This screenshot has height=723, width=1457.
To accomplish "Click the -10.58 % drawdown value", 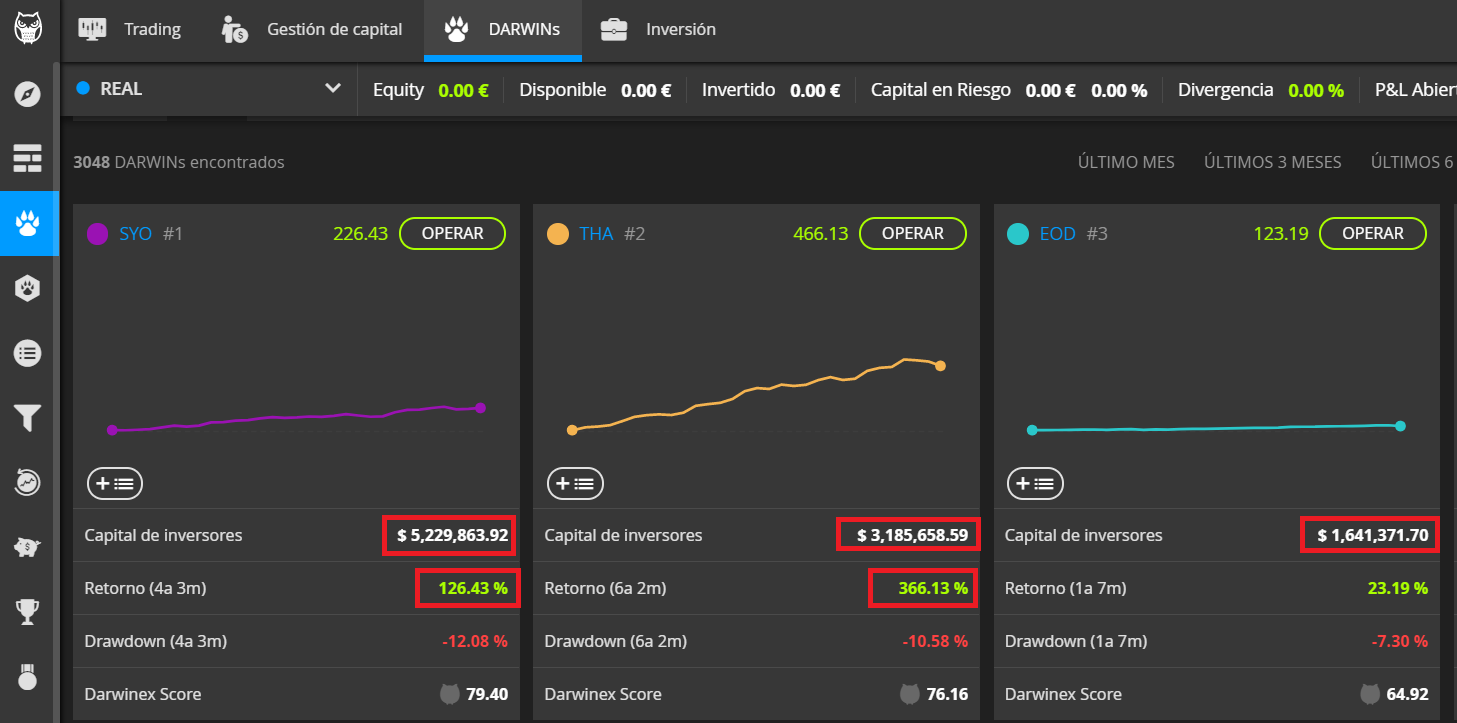I will click(x=933, y=641).
